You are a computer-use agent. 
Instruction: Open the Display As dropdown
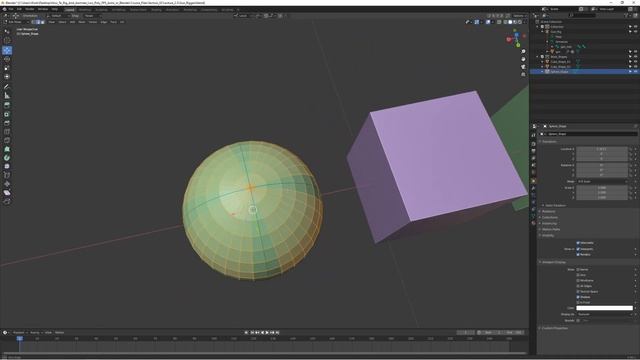604,314
